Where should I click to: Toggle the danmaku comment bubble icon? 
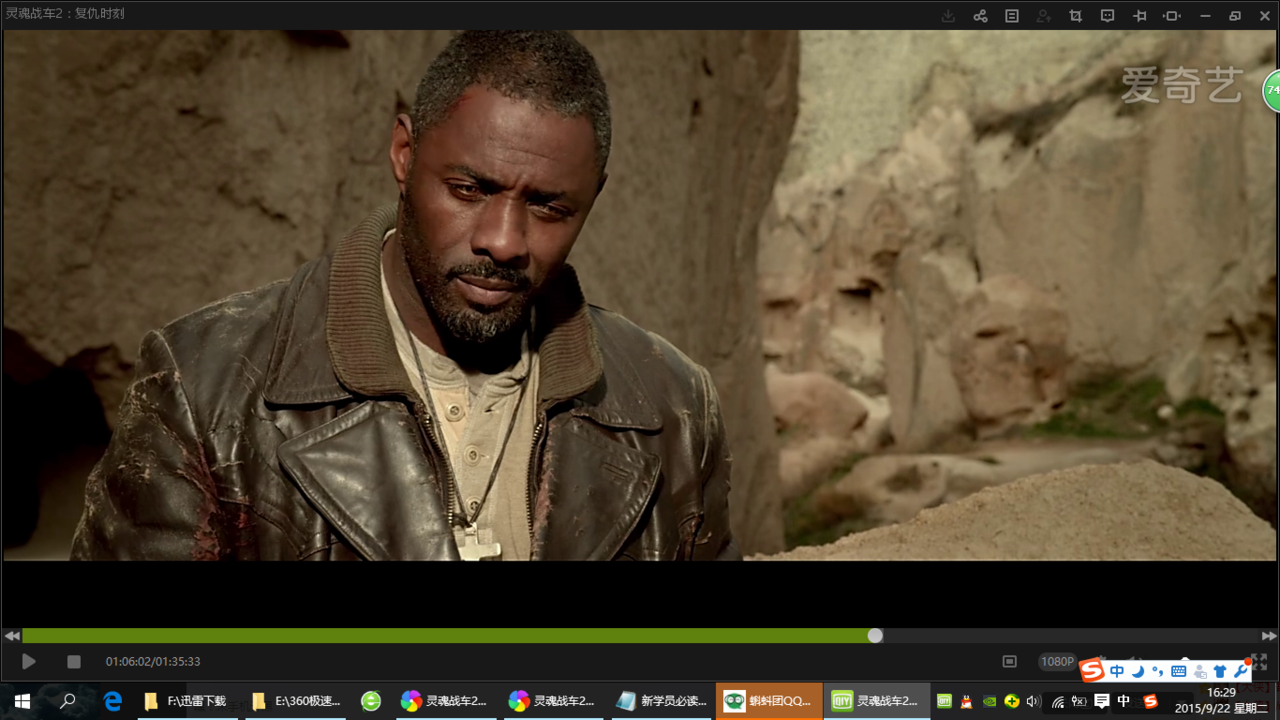click(1108, 16)
